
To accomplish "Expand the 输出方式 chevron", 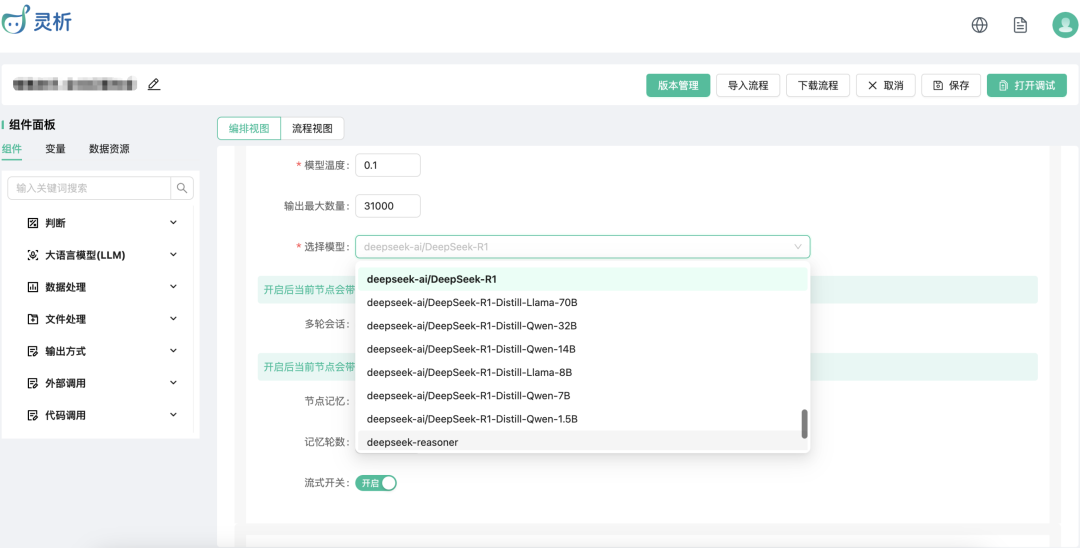I will tap(174, 350).
